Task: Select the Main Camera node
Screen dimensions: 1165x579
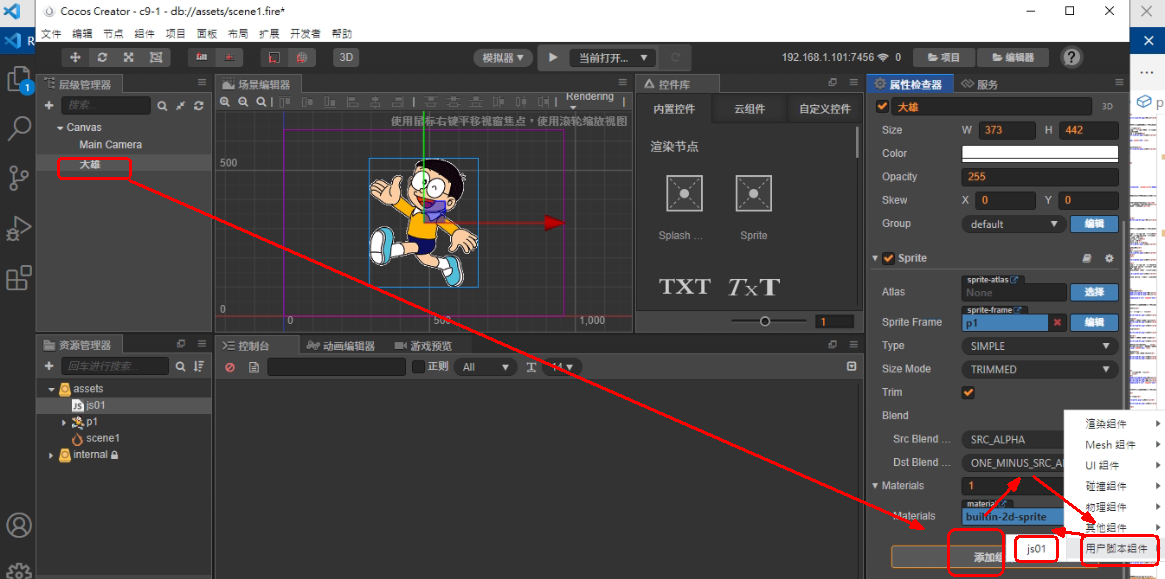Action: [110, 144]
